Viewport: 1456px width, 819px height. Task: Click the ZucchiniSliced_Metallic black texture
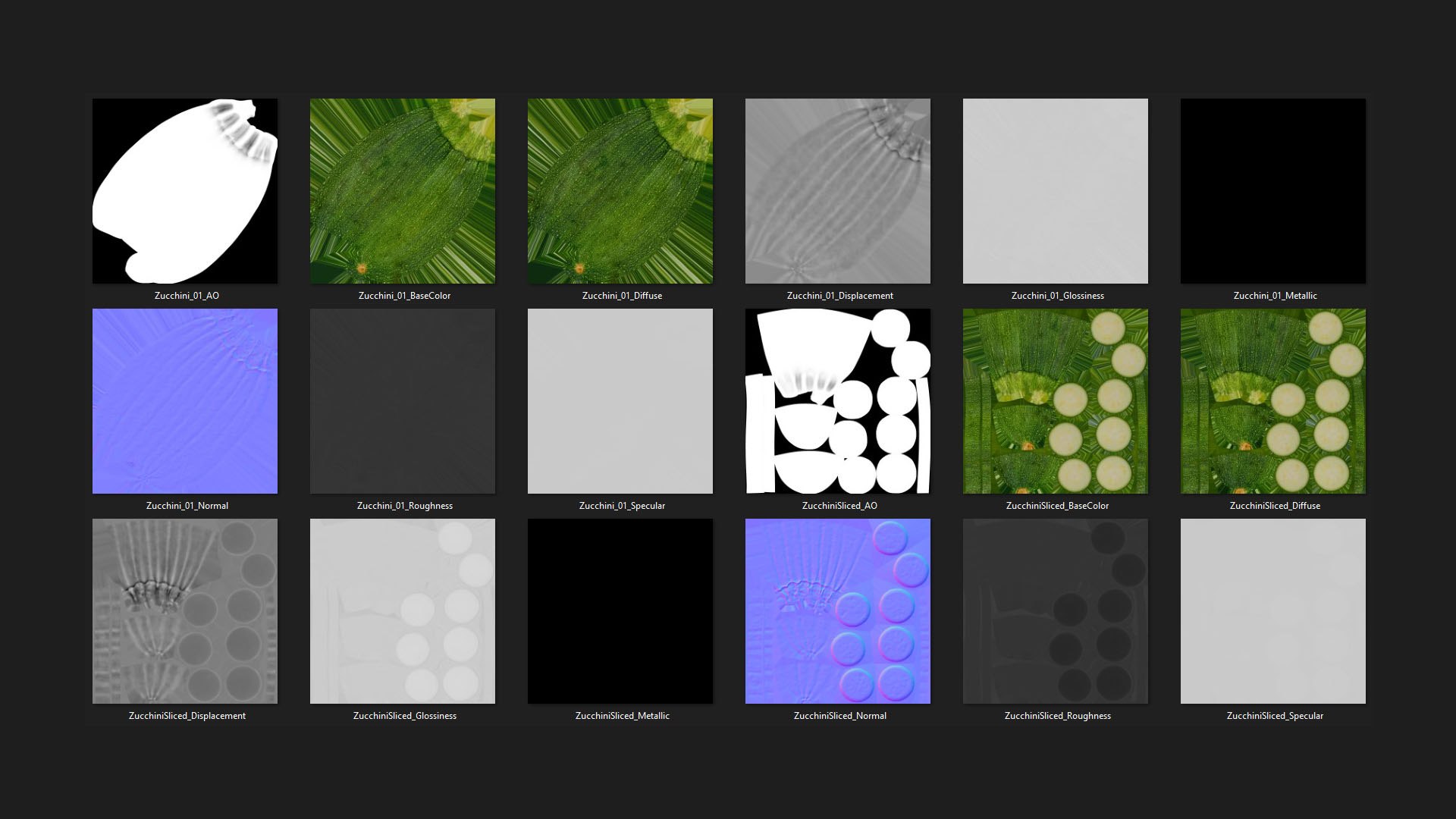620,611
